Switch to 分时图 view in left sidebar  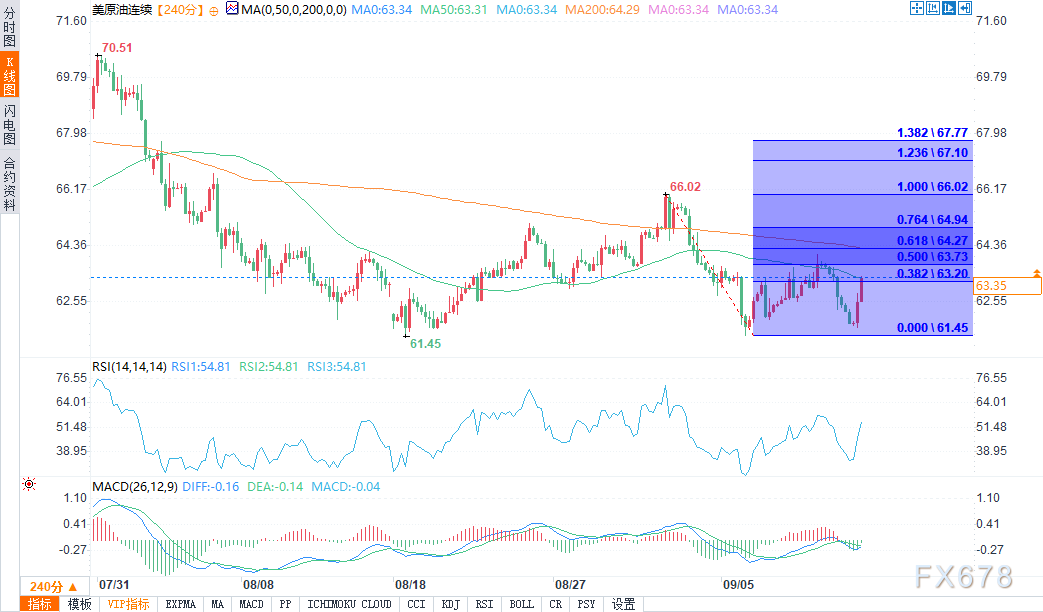click(9, 28)
